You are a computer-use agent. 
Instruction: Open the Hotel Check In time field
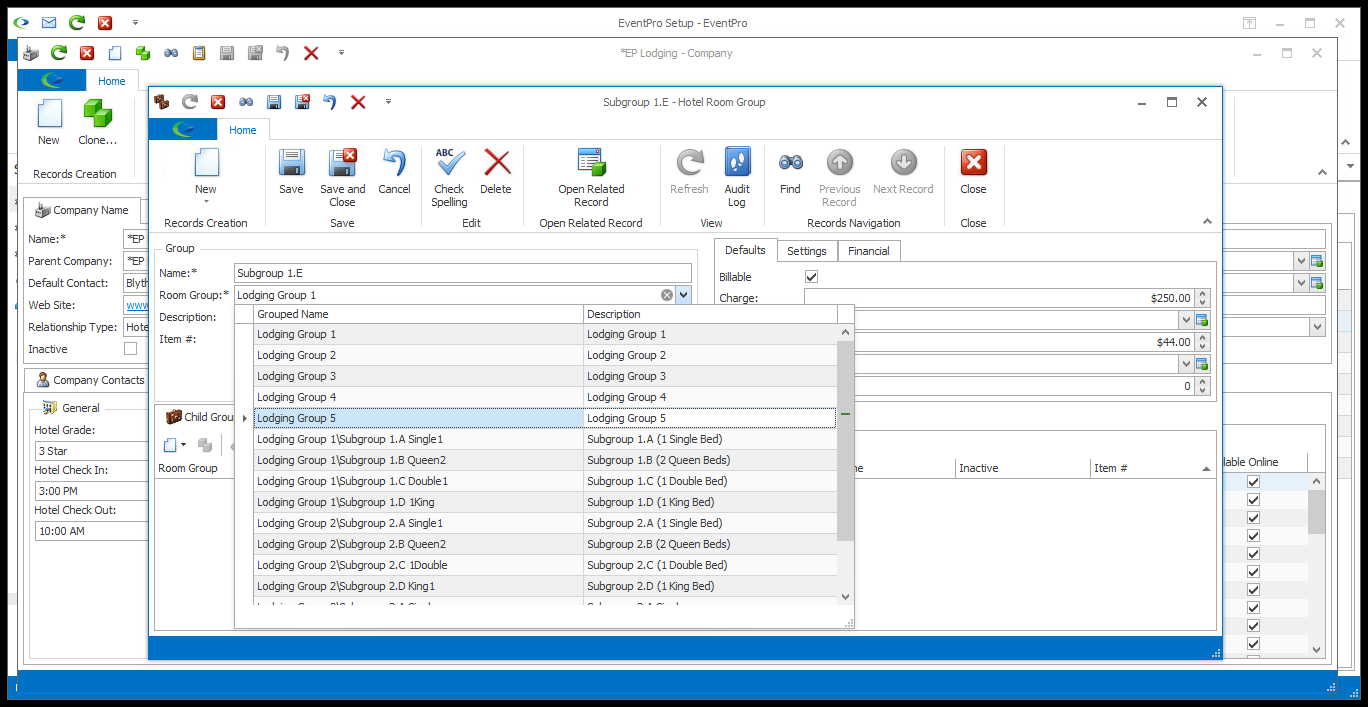pyautogui.click(x=92, y=491)
